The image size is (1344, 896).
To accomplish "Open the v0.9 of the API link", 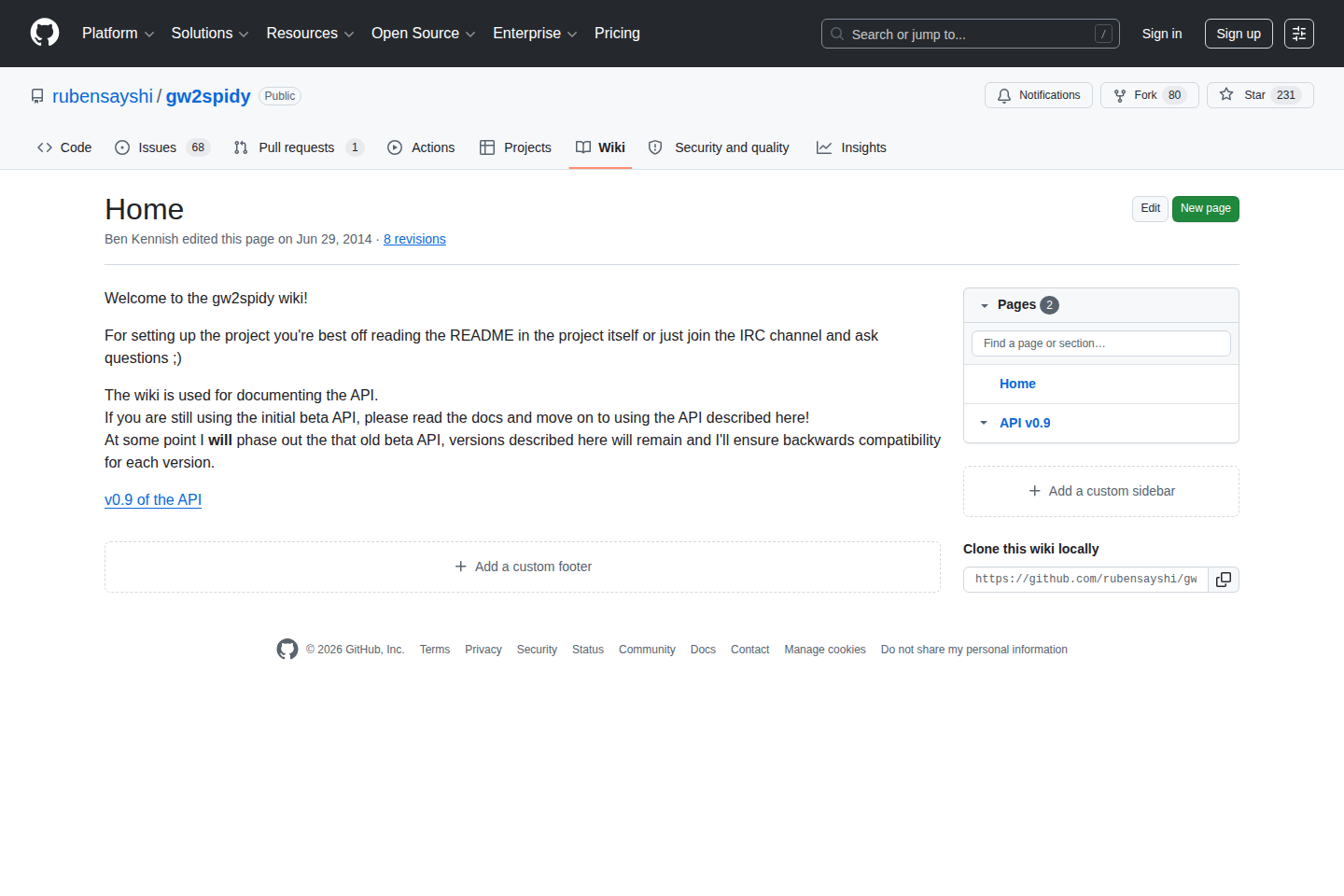I will (153, 500).
